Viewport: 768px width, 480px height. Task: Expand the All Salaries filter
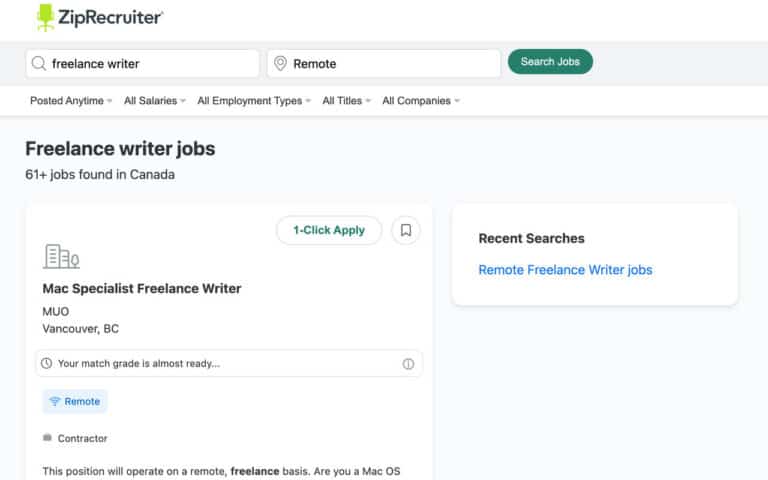tap(155, 101)
